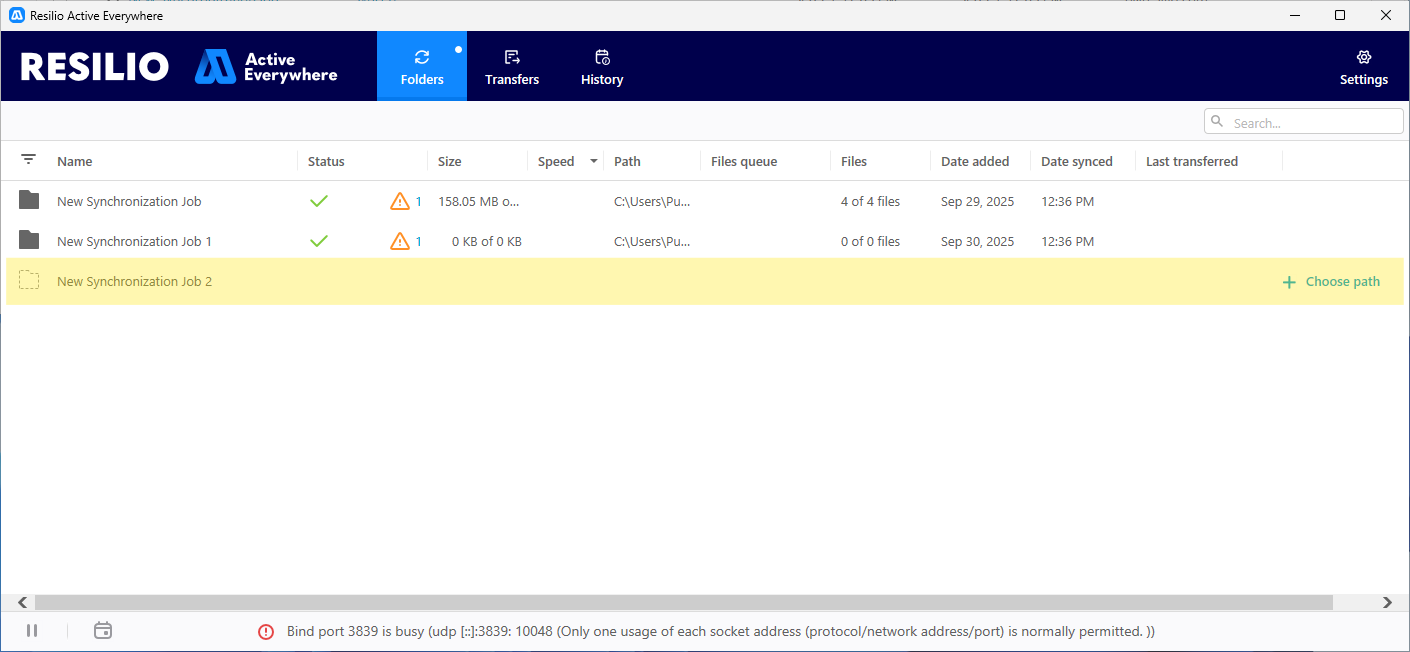Click Choose path for Synchronization Job 2
The image size is (1410, 652).
click(1331, 282)
